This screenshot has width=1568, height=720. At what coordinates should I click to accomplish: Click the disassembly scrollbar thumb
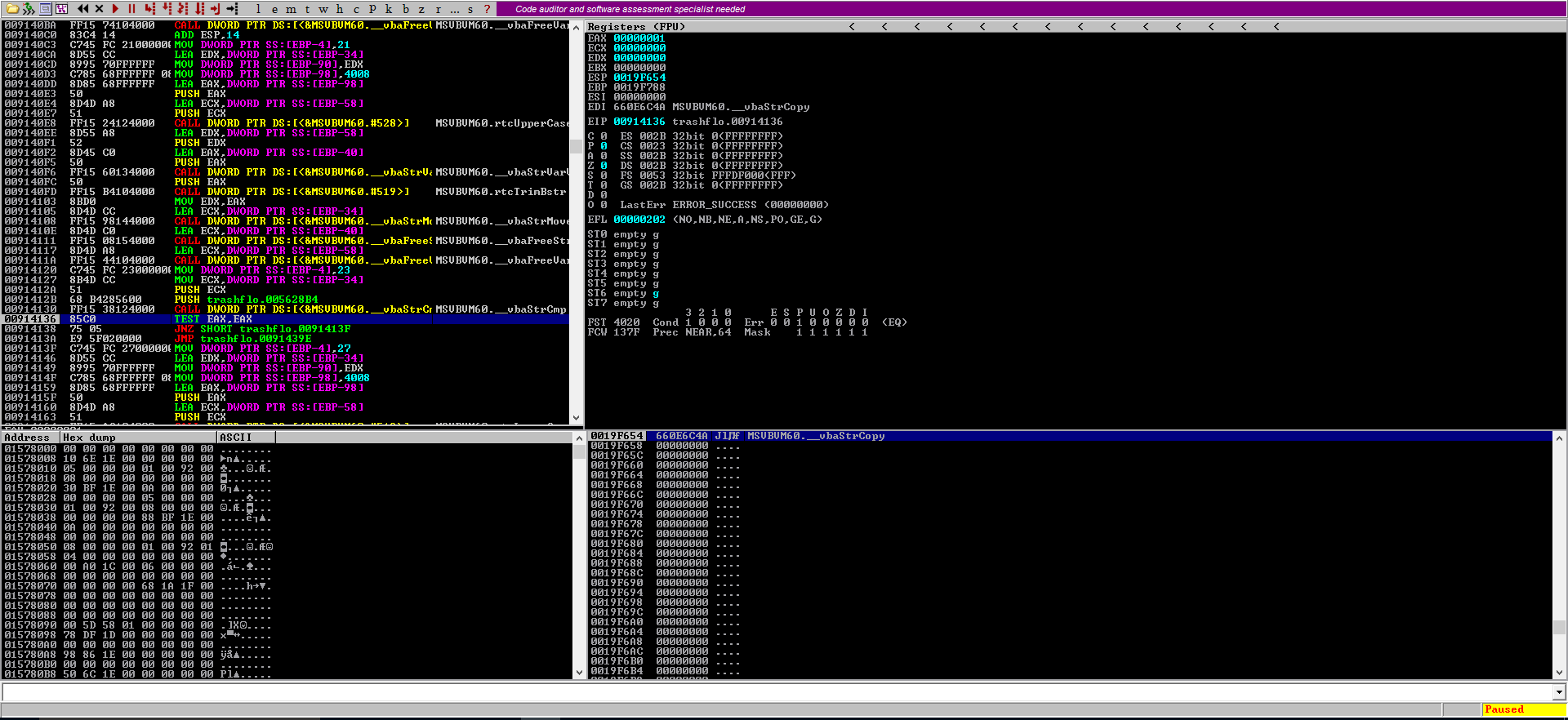pyautogui.click(x=577, y=147)
